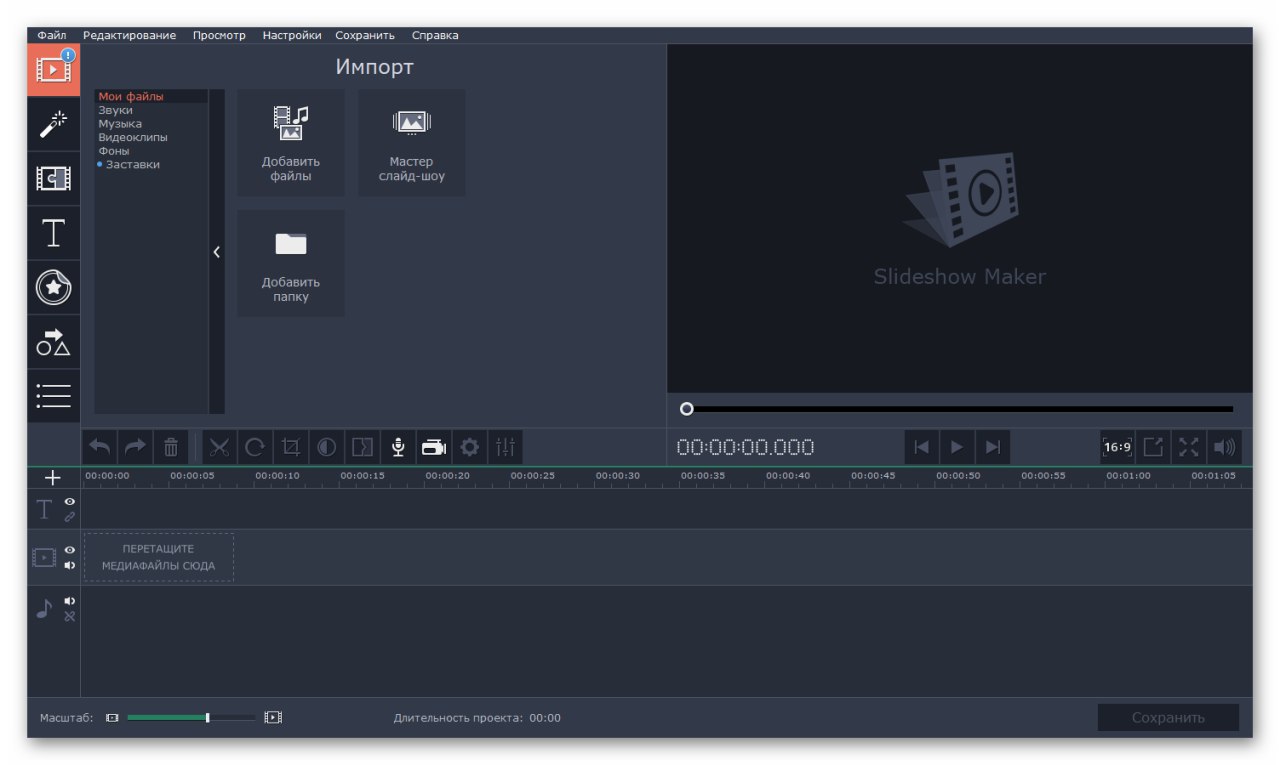The height and width of the screenshot is (765, 1280).
Task: Open the More tools list tab
Action: (x=54, y=395)
